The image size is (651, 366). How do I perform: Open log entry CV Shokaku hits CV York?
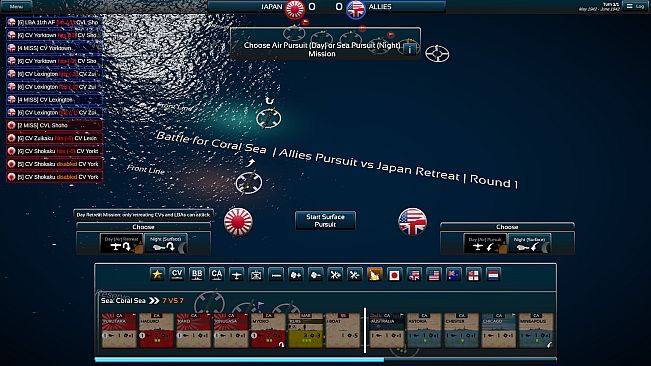click(x=54, y=151)
